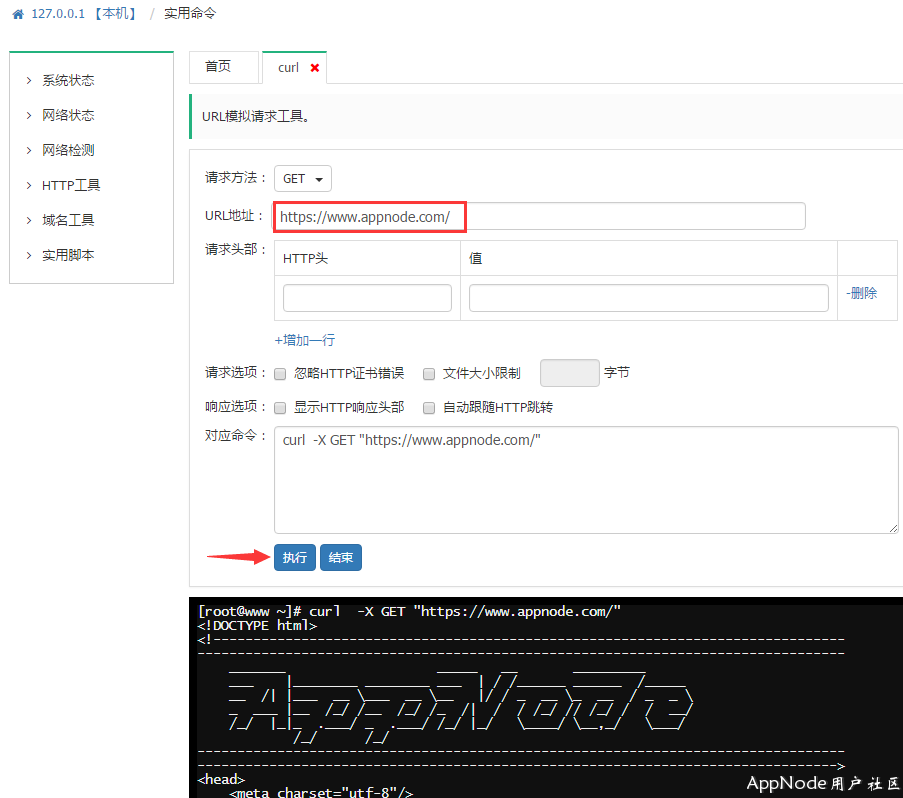Expand the 系统状态 sidebar menu
This screenshot has width=903, height=798.
(68, 81)
